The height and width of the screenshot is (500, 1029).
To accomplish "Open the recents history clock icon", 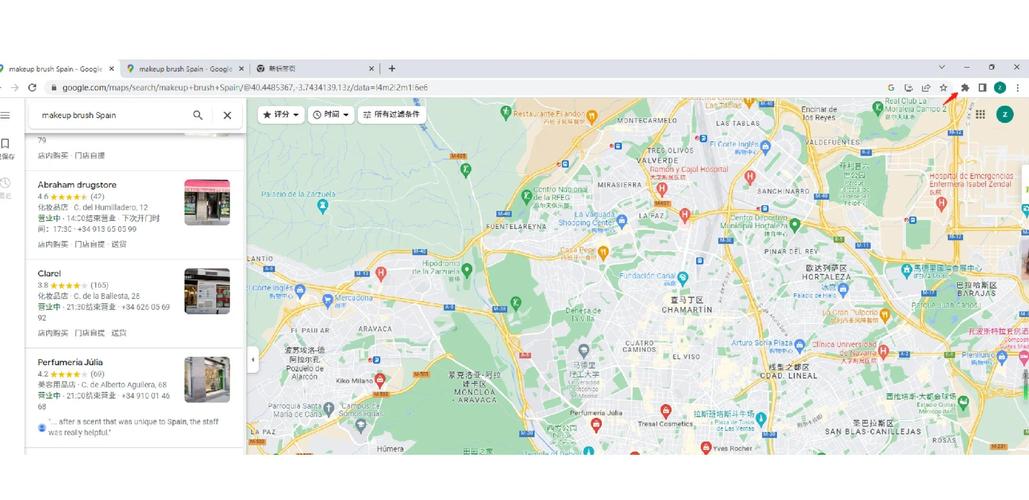I will (x=5, y=182).
